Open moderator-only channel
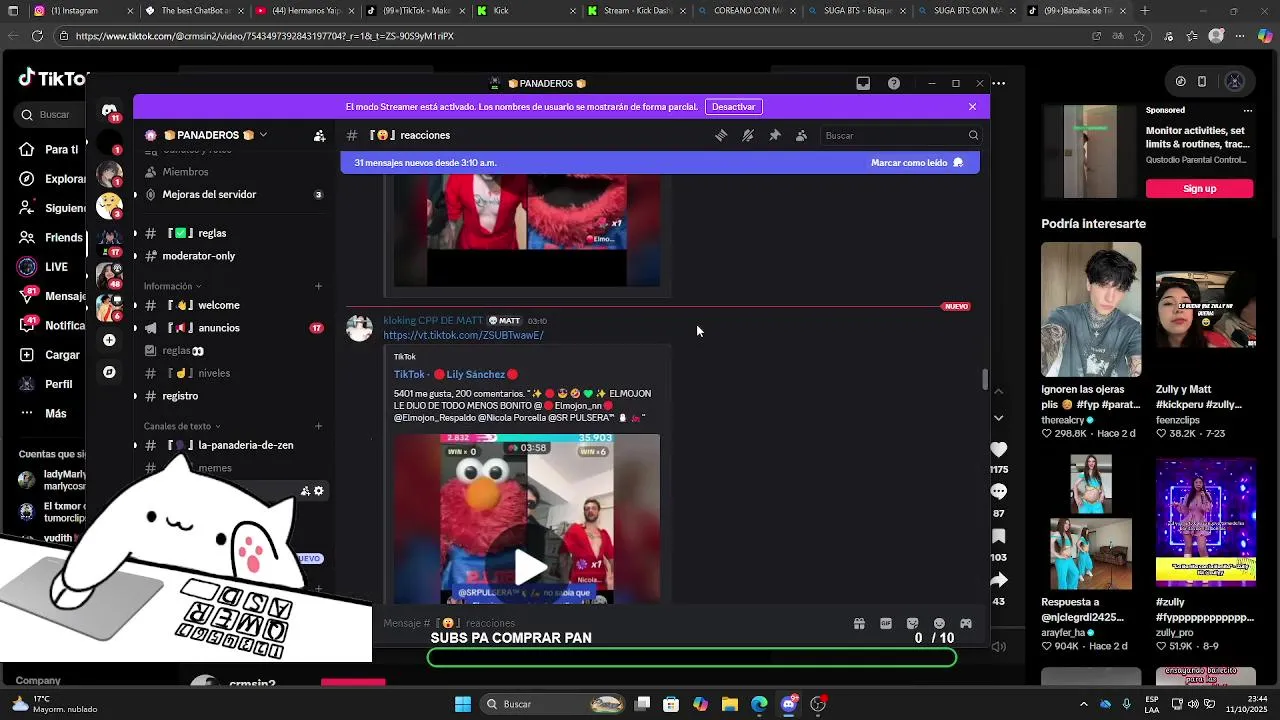Screen dimensions: 1280x720 (x=232, y=256)
